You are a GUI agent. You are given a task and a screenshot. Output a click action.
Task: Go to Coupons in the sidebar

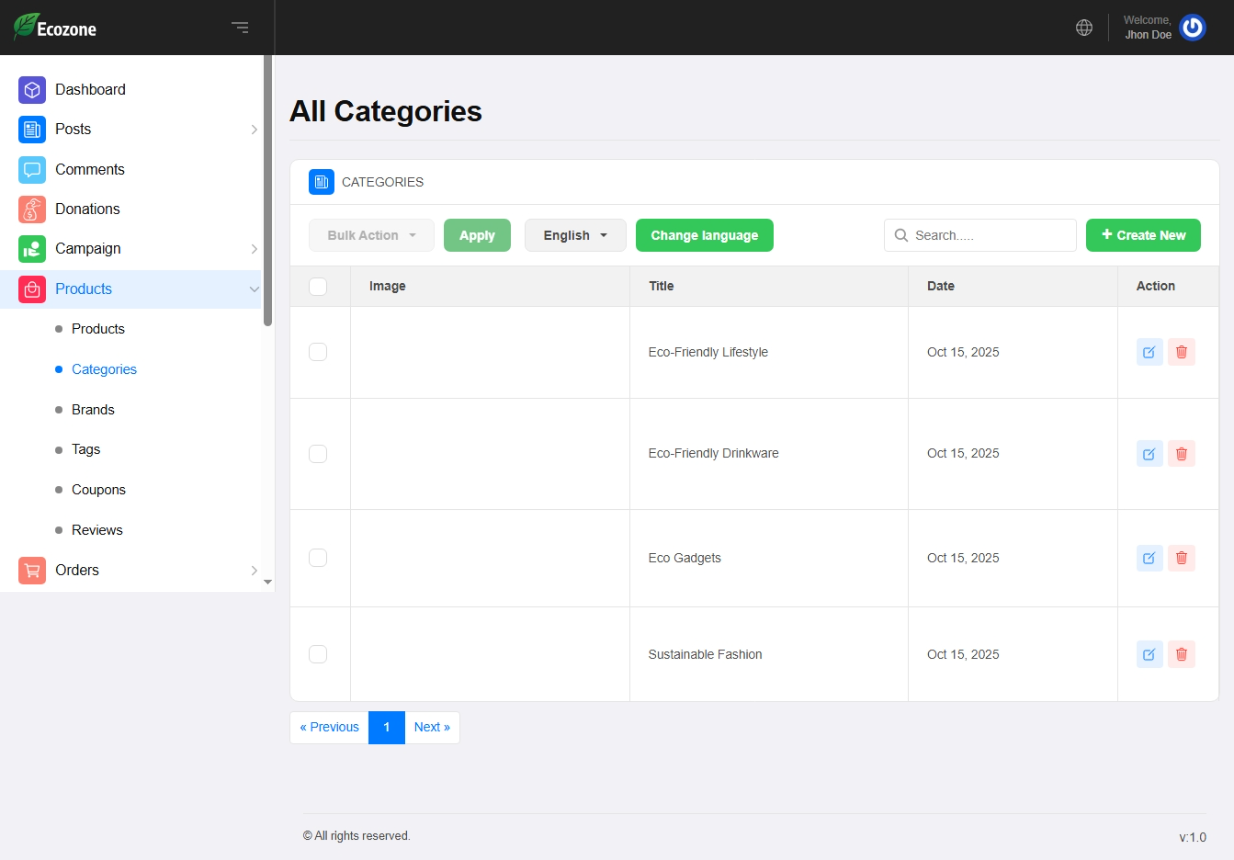click(98, 490)
